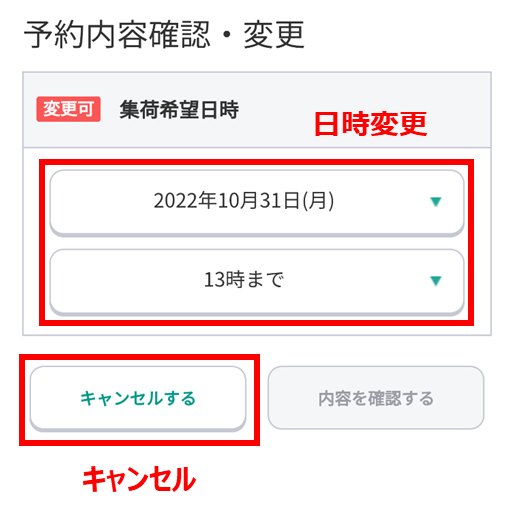The height and width of the screenshot is (514, 517).
Task: Click the red 日時変更 annotation text
Action: click(x=371, y=124)
